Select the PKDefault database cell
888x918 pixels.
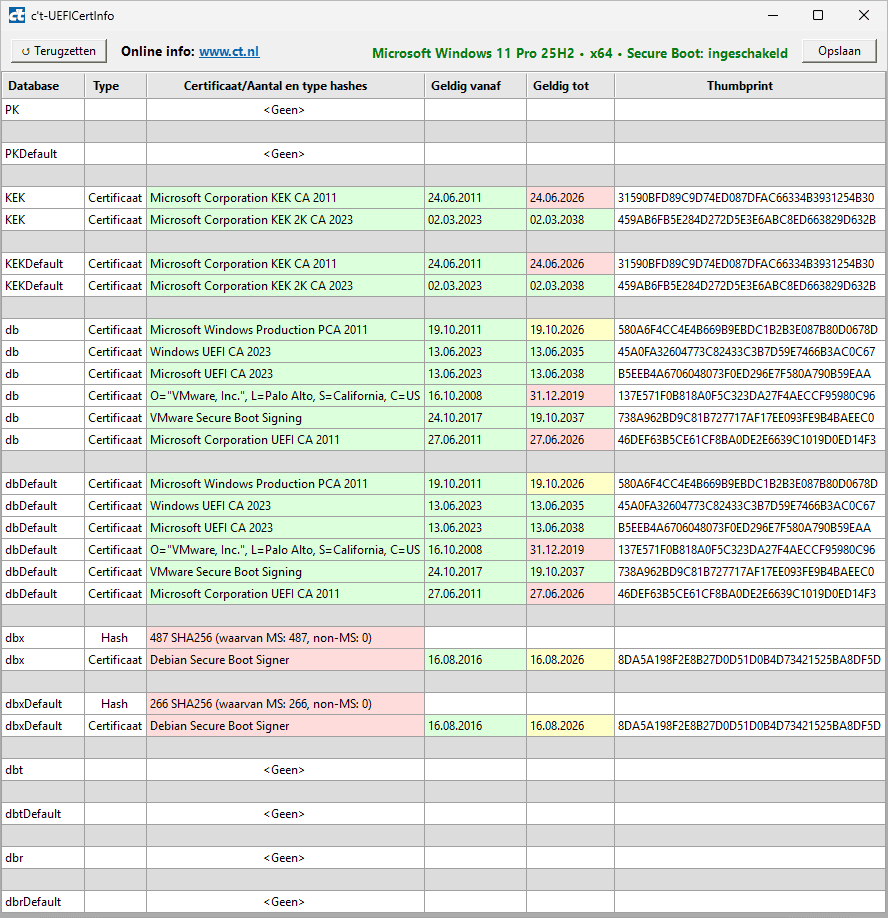pos(43,154)
